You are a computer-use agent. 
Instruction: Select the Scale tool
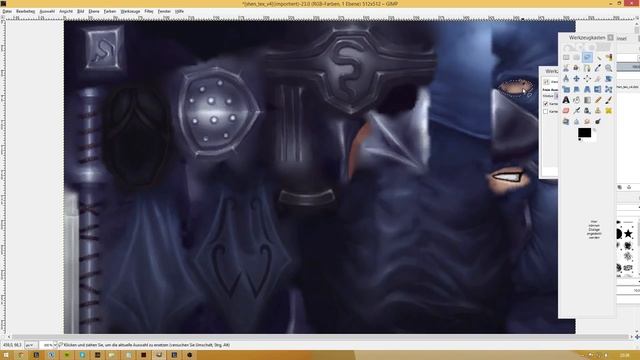tap(566, 89)
